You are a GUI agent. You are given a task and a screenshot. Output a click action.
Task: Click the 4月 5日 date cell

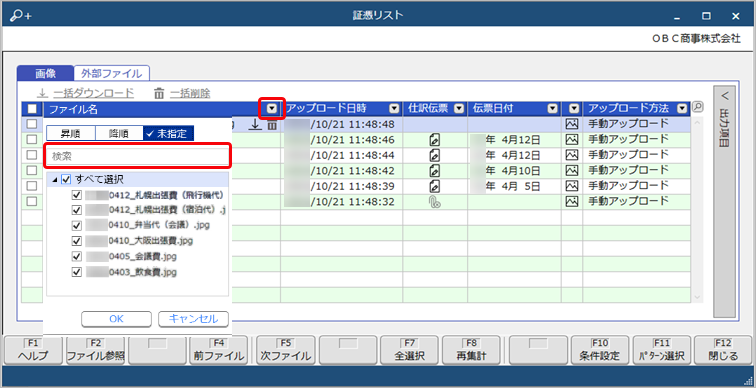pyautogui.click(x=513, y=186)
